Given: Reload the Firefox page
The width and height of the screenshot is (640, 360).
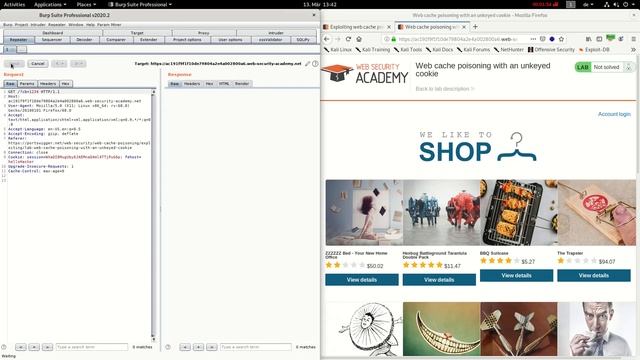Looking at the screenshot, I should pos(348,39).
